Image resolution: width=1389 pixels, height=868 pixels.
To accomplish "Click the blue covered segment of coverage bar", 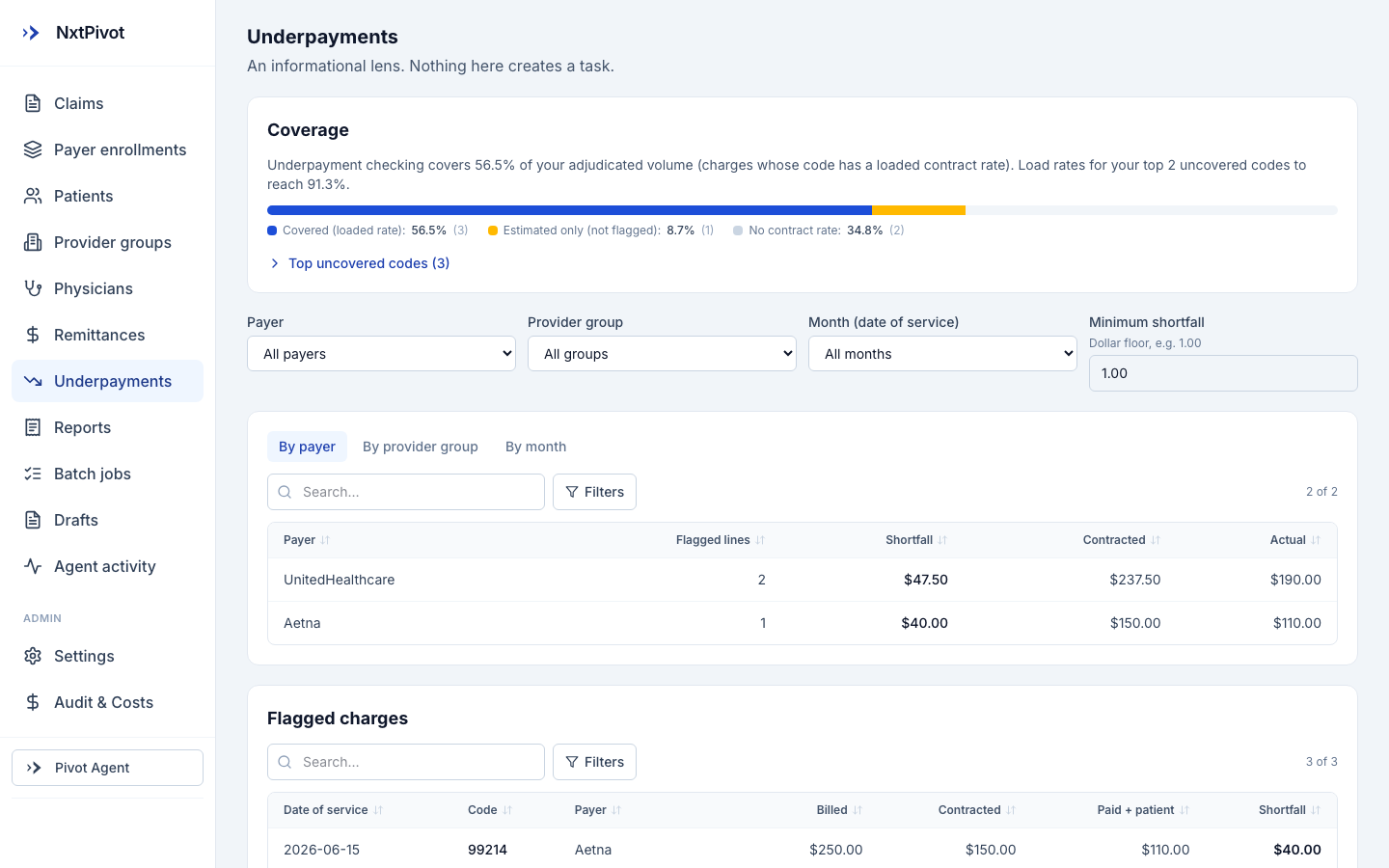I will [569, 210].
